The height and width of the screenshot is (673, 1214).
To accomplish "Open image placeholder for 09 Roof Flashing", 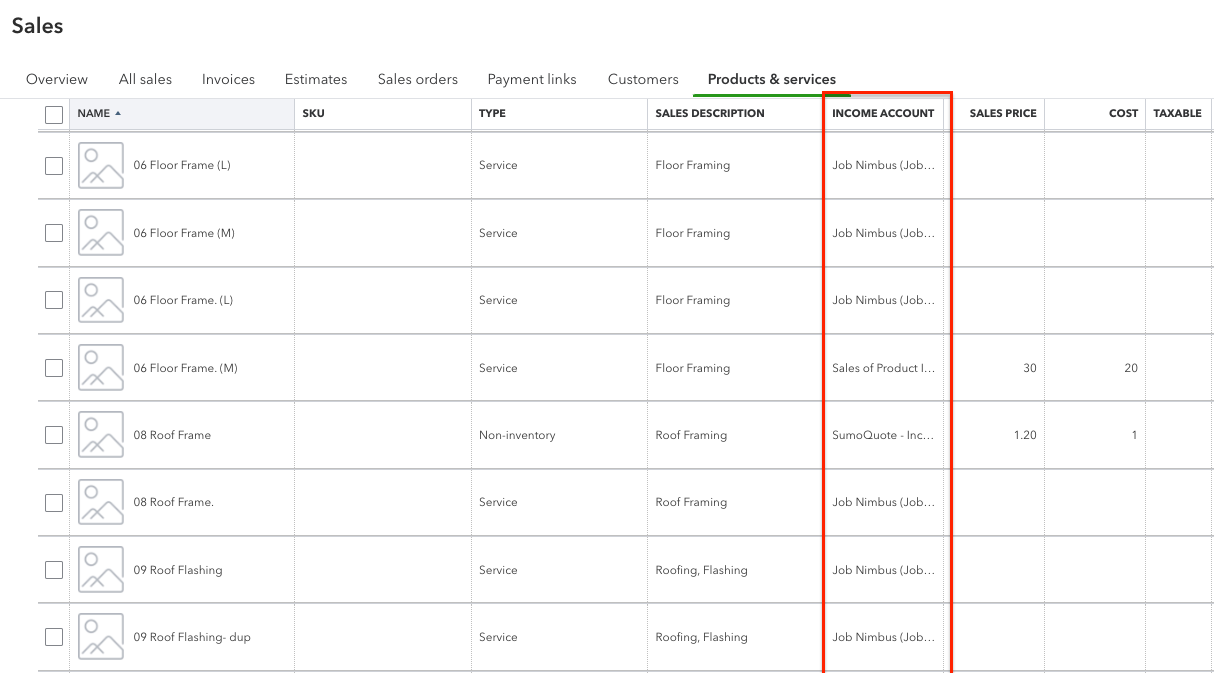I will coord(101,570).
